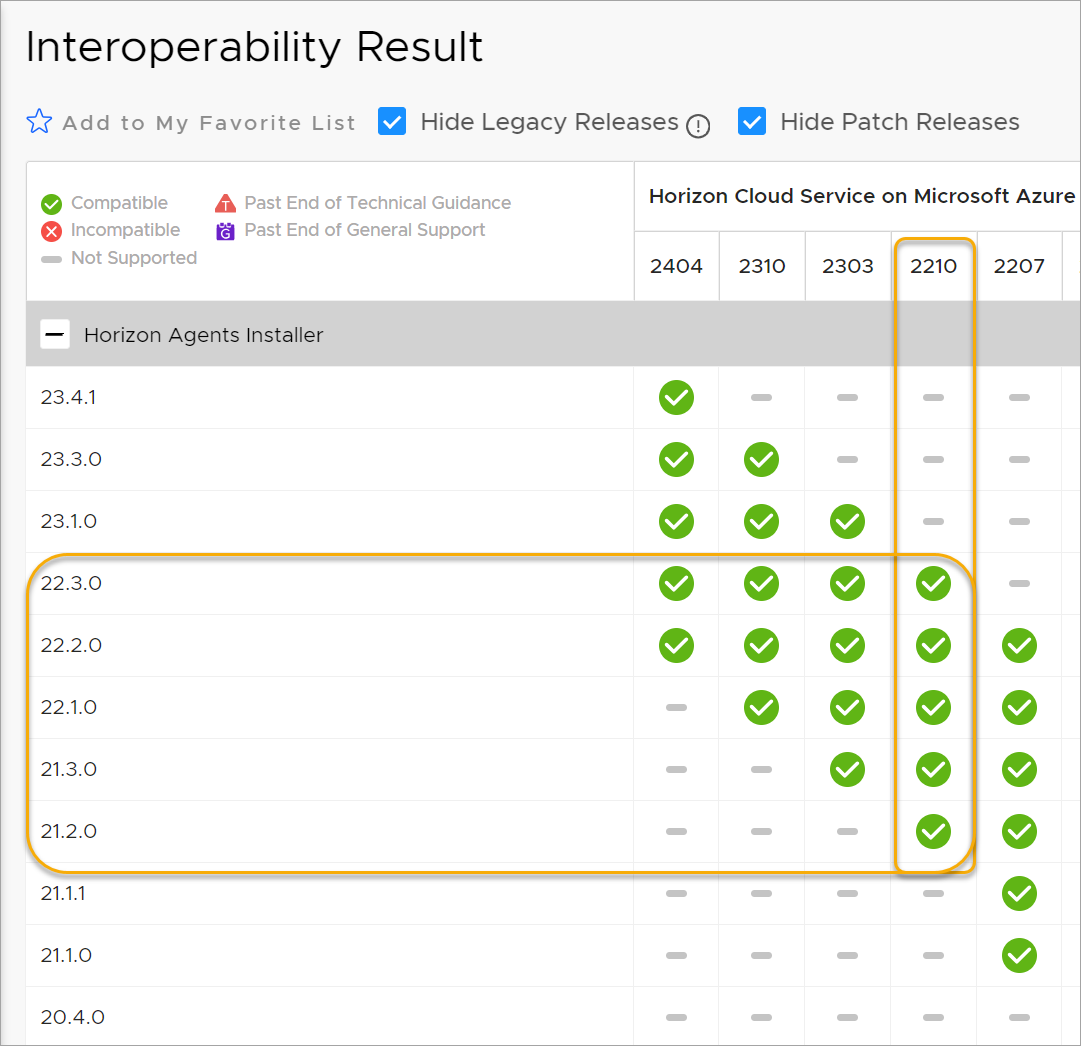The image size is (1081, 1046).
Task: Open Add to My Favorite List link
Action: [209, 123]
